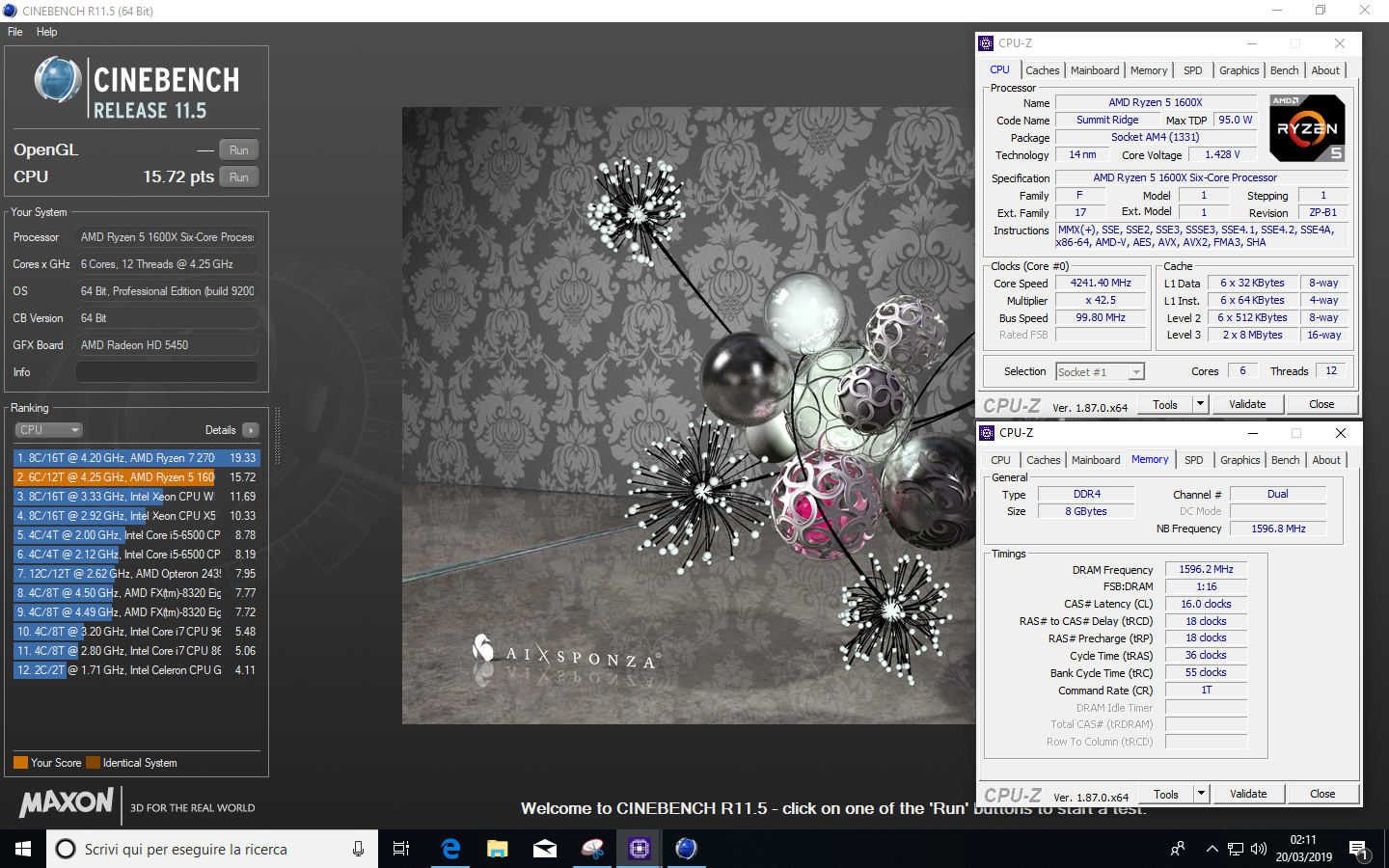The width and height of the screenshot is (1389, 868).
Task: Open the About tab in upper CPU-Z window
Action: (x=1325, y=70)
